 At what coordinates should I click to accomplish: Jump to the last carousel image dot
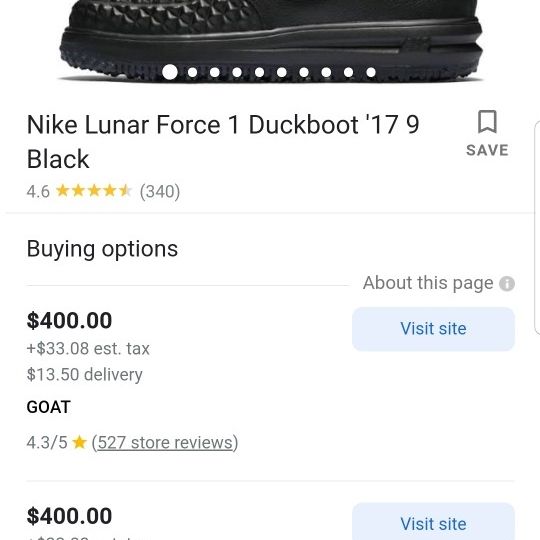[371, 72]
